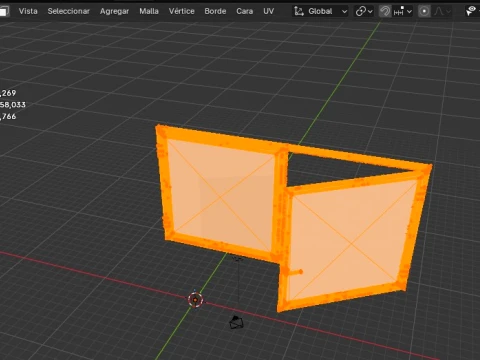The height and width of the screenshot is (360, 480).
Task: Open the snap increment options dropdown
Action: (x=403, y=11)
